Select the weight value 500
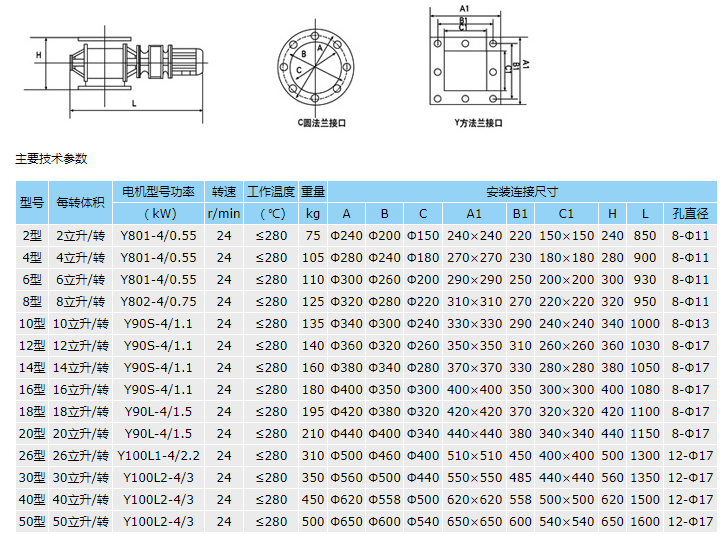 (x=313, y=521)
